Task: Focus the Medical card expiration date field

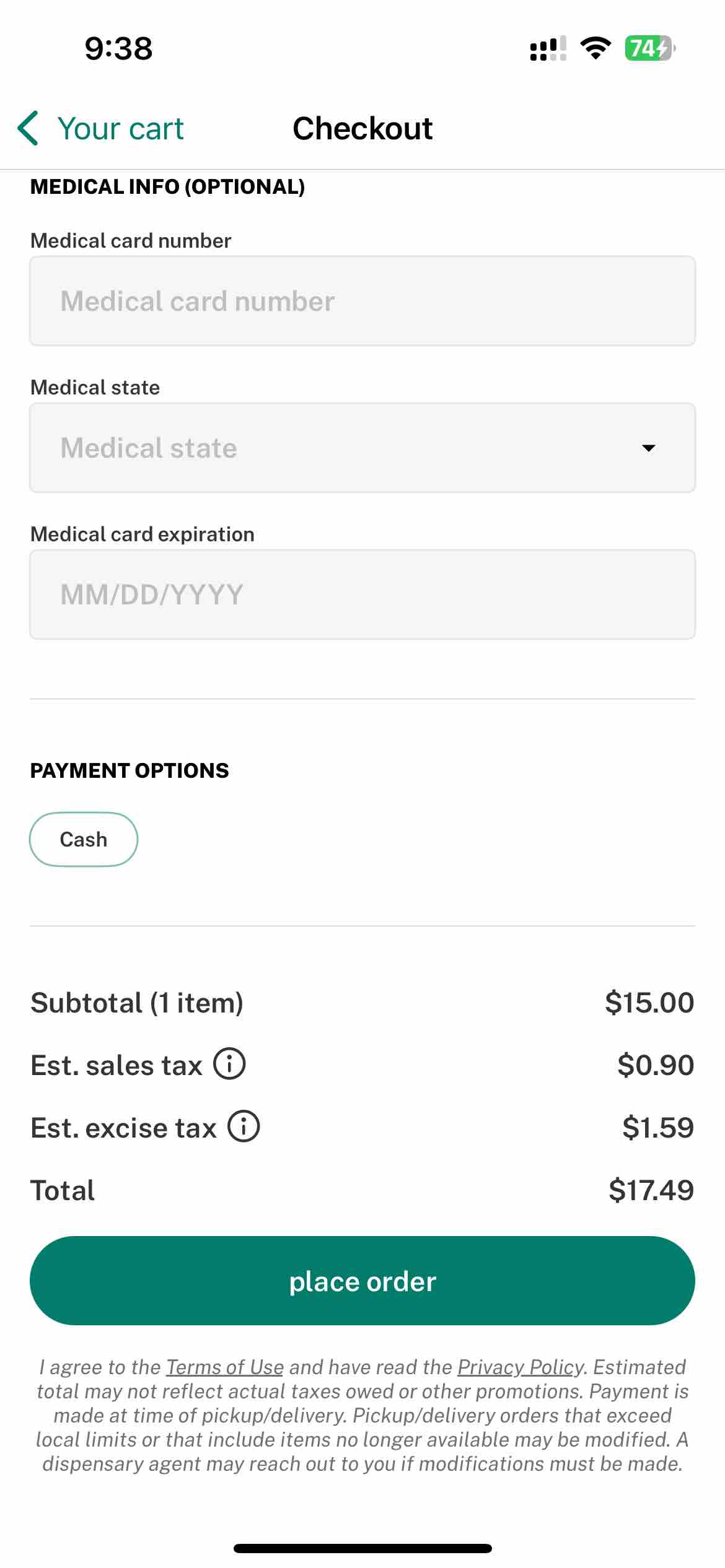Action: [x=362, y=595]
